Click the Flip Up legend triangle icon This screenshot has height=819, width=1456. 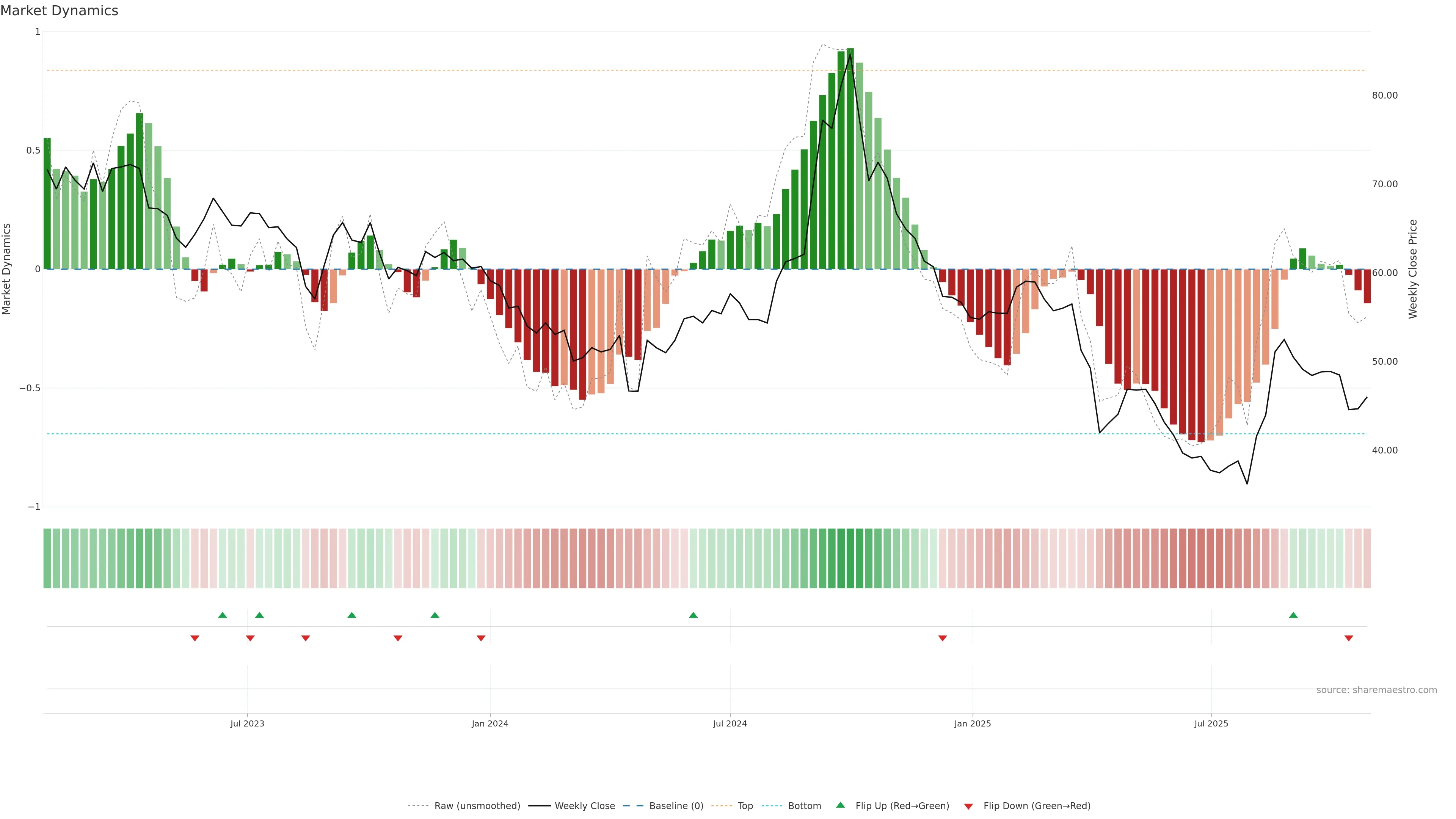click(x=841, y=805)
